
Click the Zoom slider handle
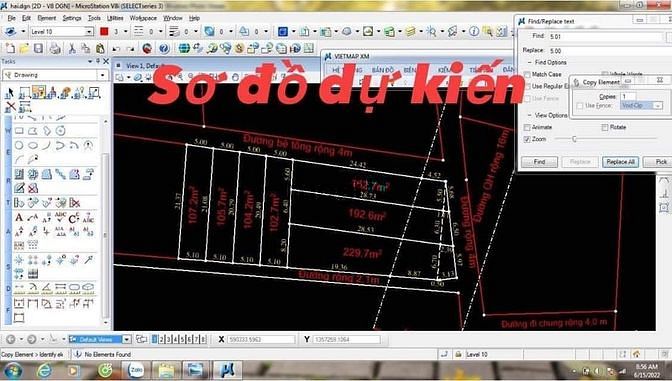[574, 139]
